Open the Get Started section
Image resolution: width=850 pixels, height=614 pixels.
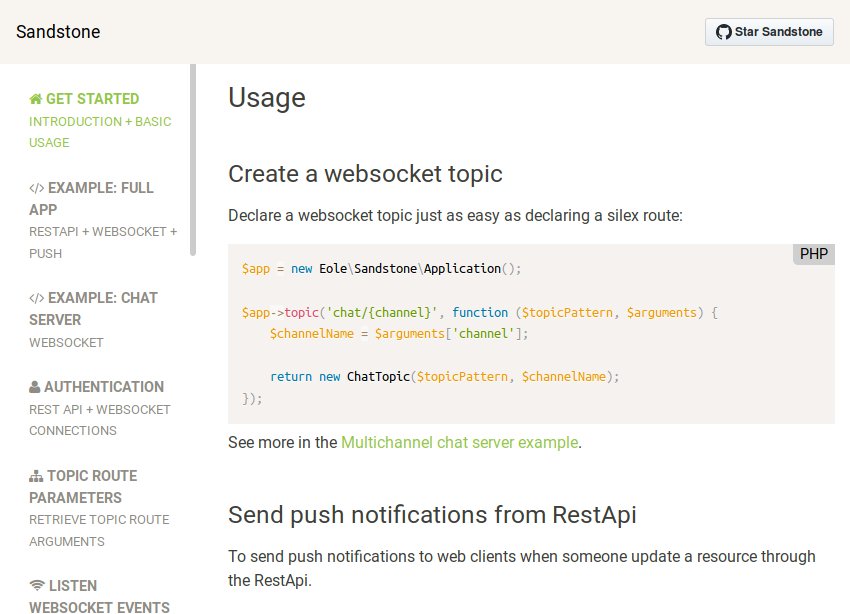(x=85, y=99)
